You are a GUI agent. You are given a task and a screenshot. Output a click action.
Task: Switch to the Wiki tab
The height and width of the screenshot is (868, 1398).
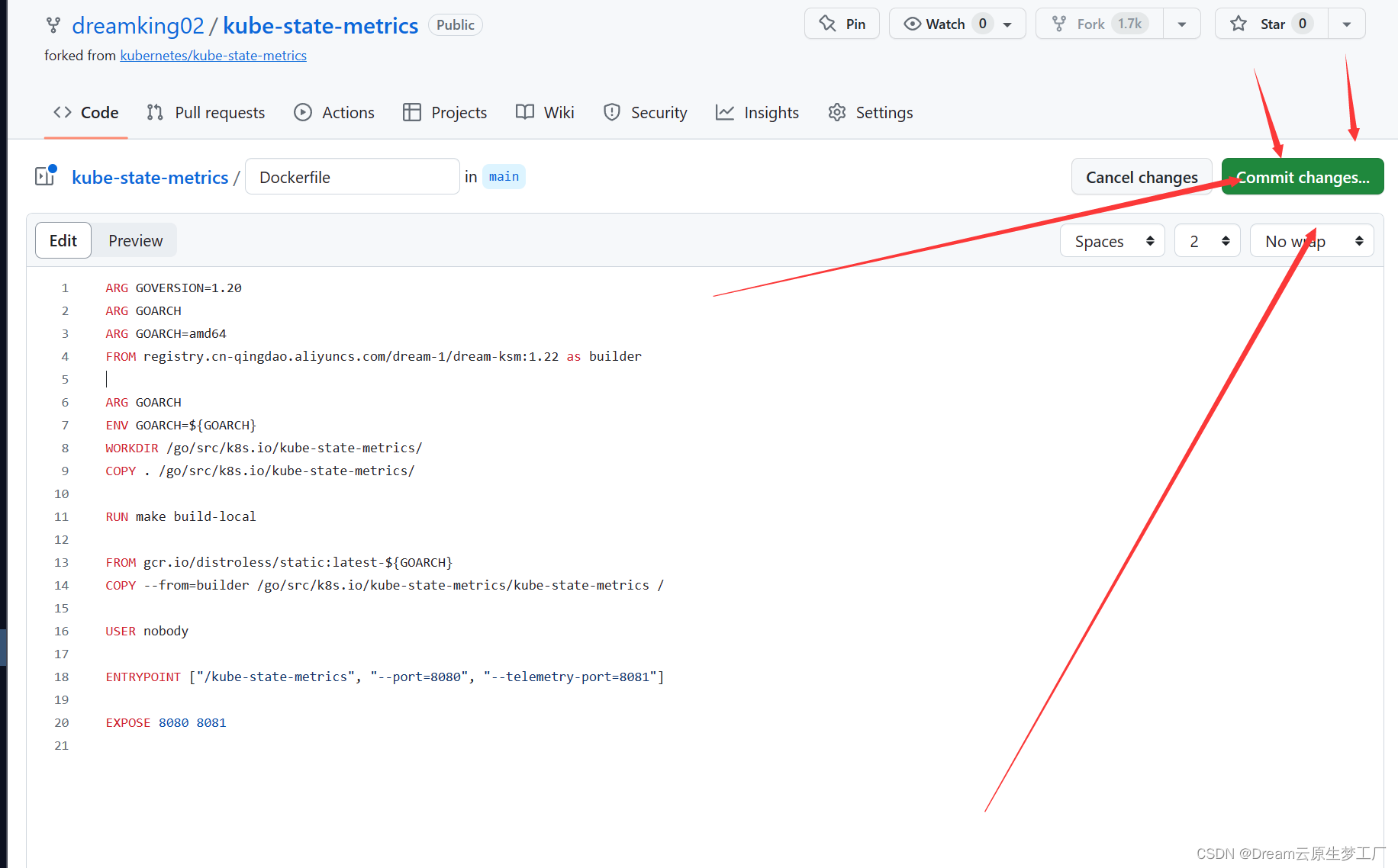545,112
